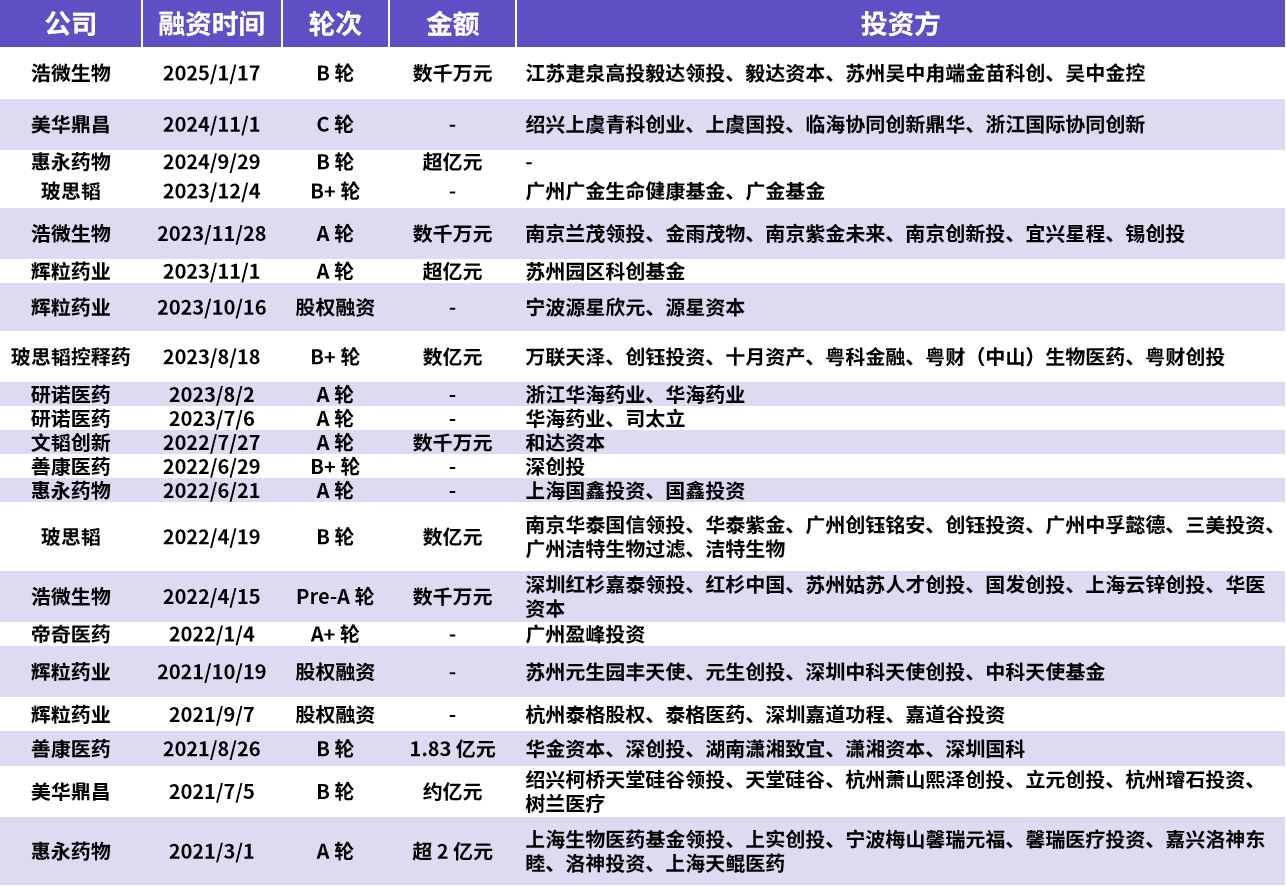Select the date cell 2025/1/17
1286x886 pixels.
211,73
